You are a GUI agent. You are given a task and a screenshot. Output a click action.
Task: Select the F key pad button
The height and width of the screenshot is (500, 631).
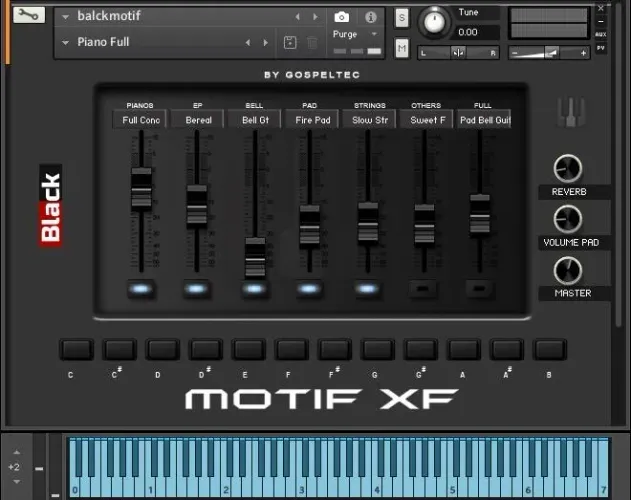pyautogui.click(x=292, y=349)
